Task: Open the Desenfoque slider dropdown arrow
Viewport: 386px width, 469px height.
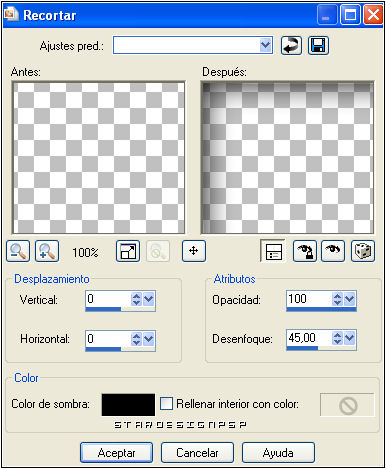Action: [350, 338]
